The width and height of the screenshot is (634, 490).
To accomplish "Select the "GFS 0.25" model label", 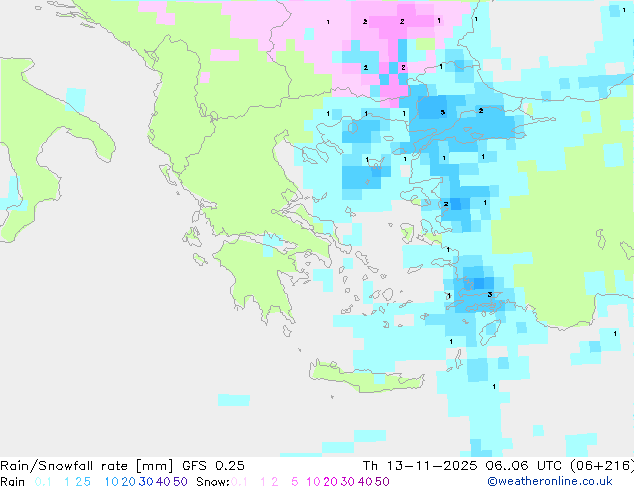I will (213, 466).
